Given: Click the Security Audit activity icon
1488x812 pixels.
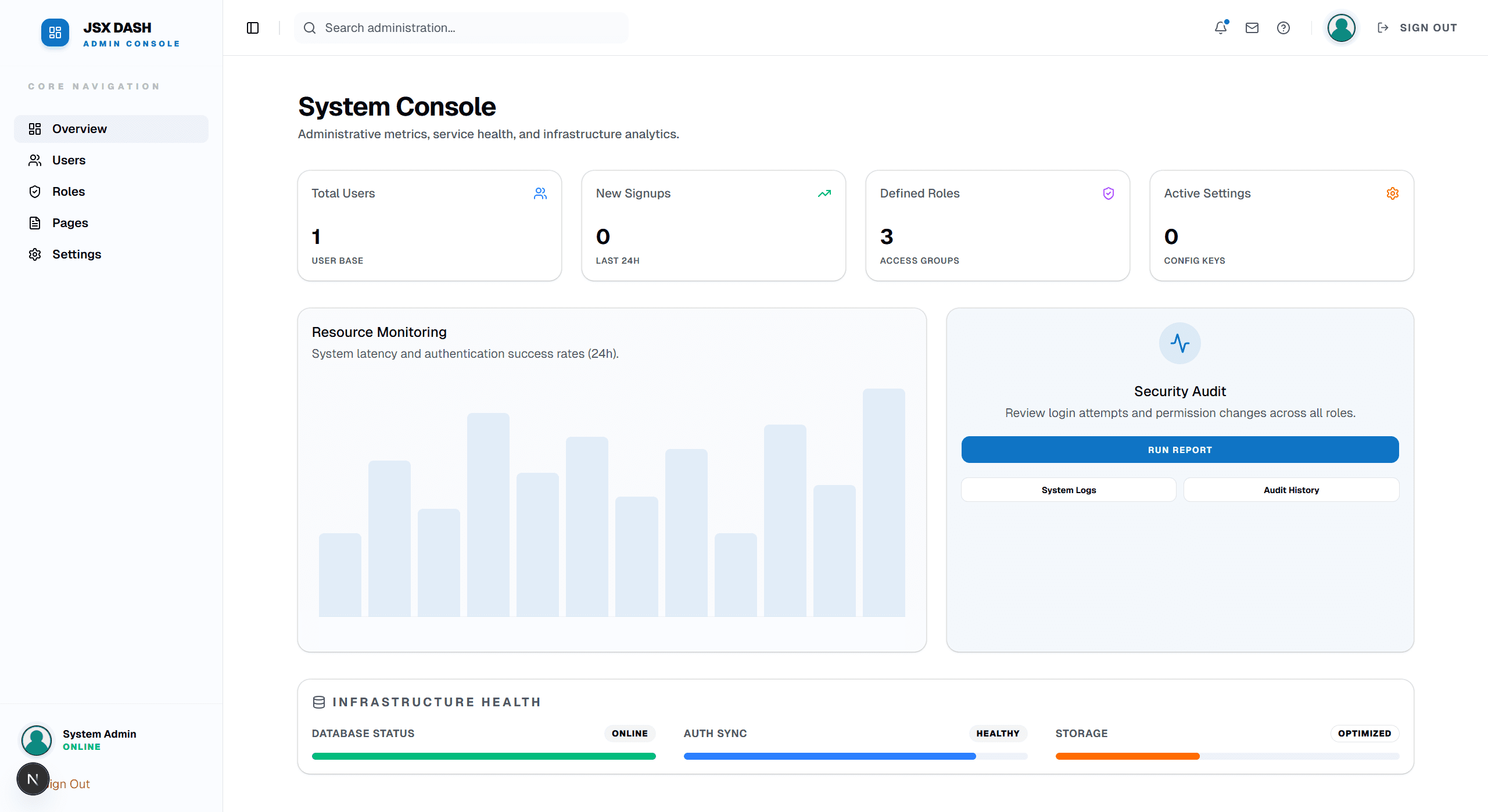Looking at the screenshot, I should coord(1180,343).
